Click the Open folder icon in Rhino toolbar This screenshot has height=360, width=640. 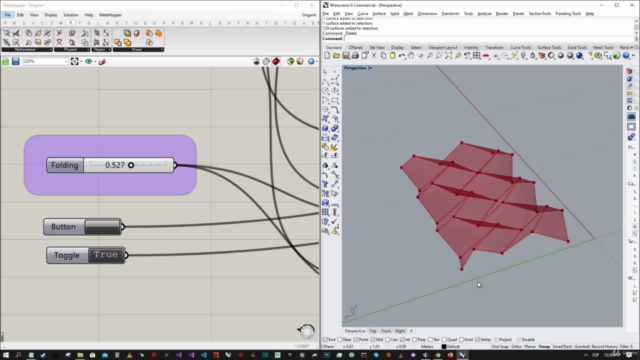coord(336,56)
